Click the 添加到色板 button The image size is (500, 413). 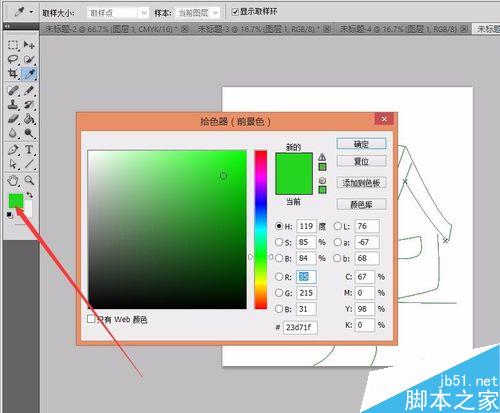362,183
